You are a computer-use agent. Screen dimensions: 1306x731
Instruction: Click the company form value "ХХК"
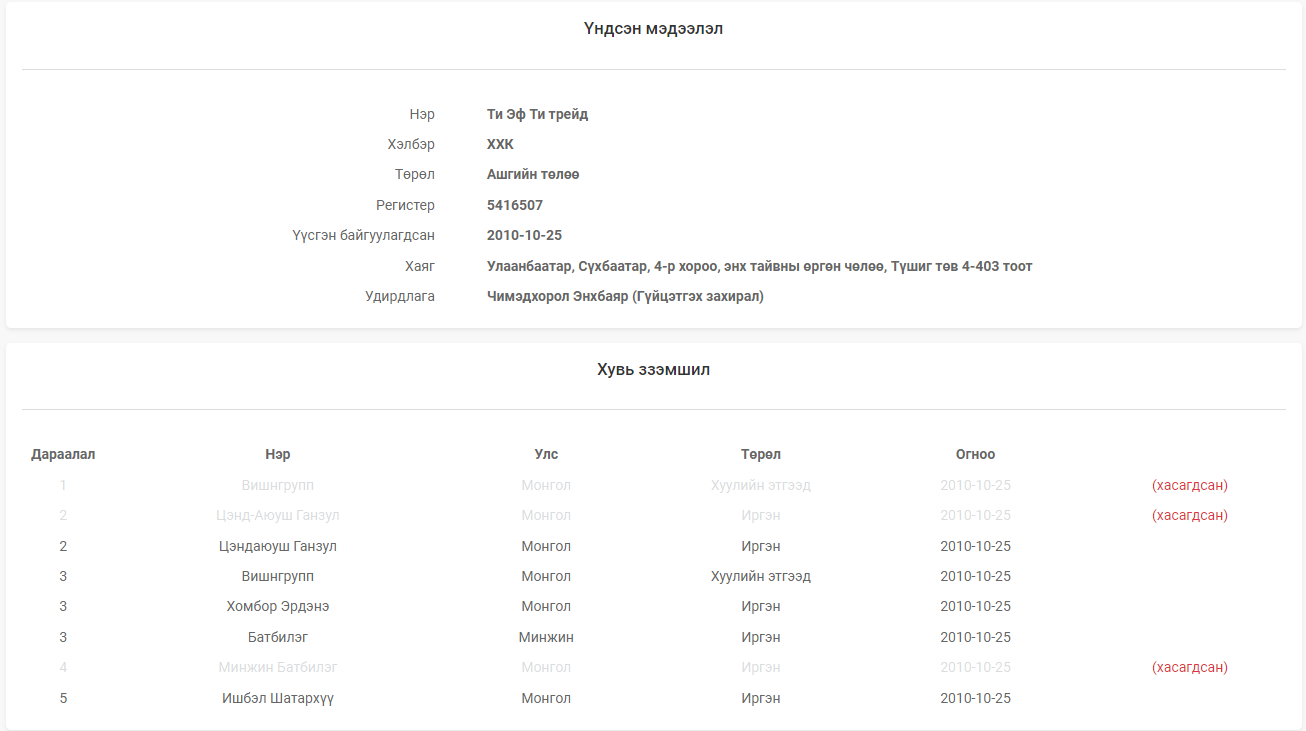500,145
